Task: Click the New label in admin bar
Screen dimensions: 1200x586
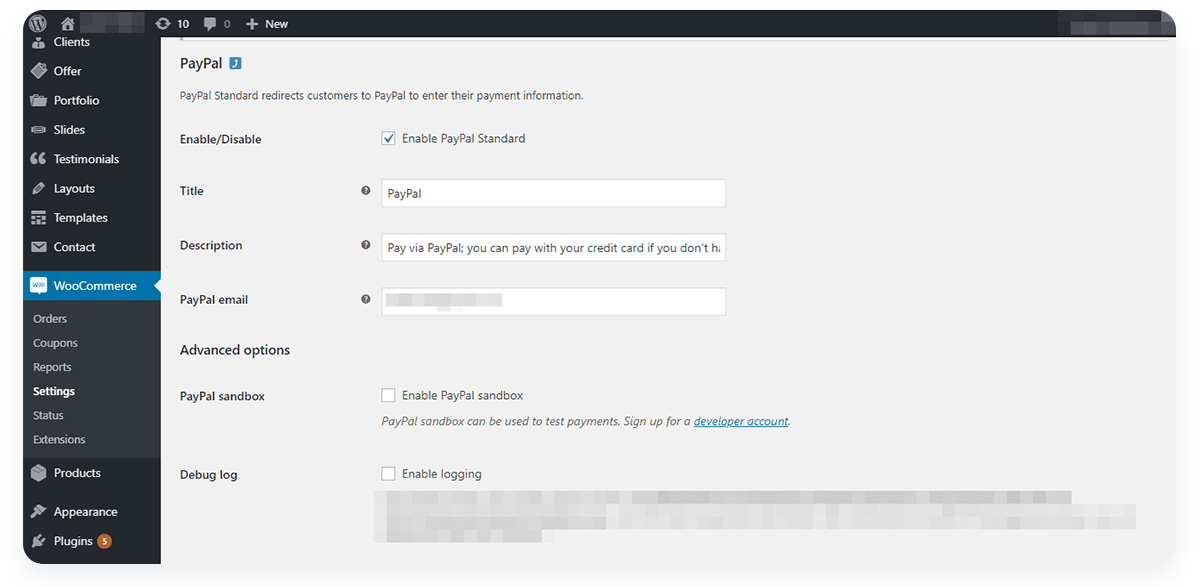Action: pyautogui.click(x=277, y=23)
